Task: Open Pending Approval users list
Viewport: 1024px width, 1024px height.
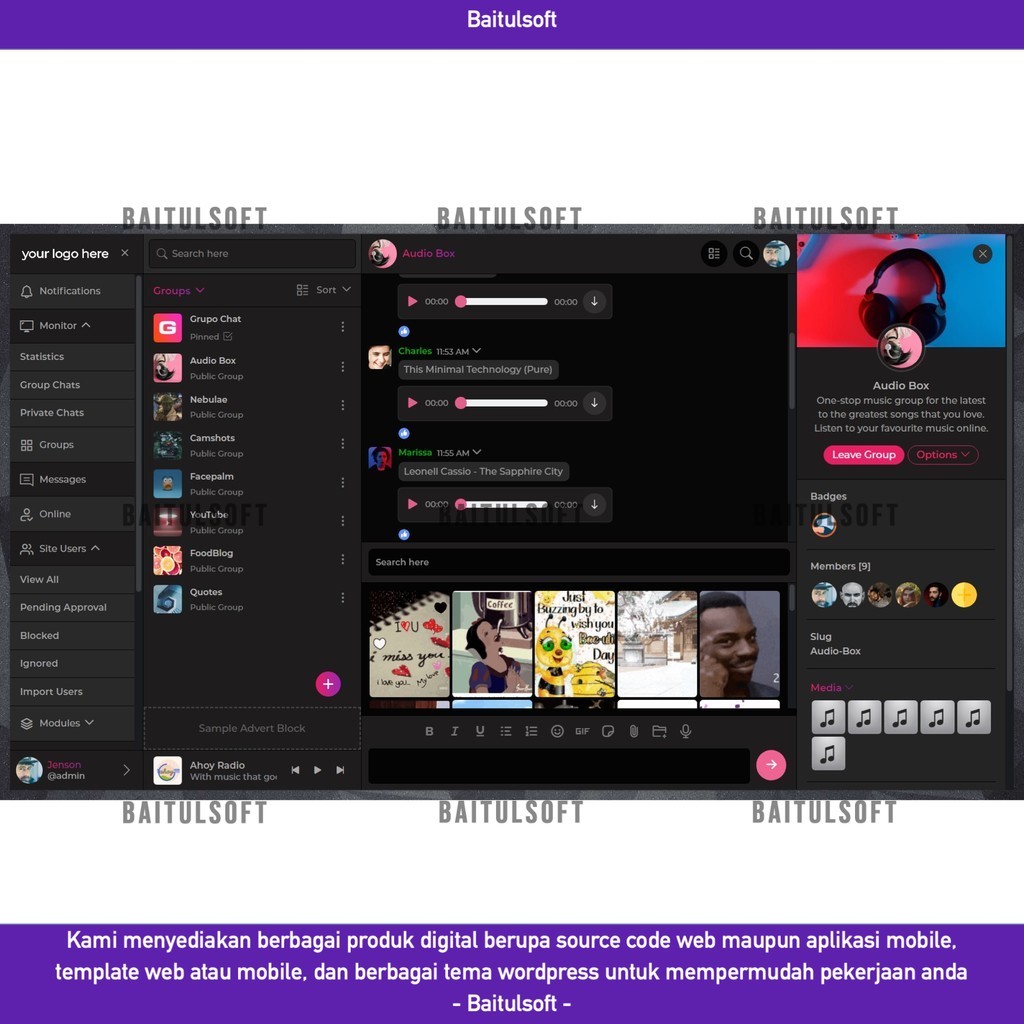Action: pyautogui.click(x=72, y=607)
